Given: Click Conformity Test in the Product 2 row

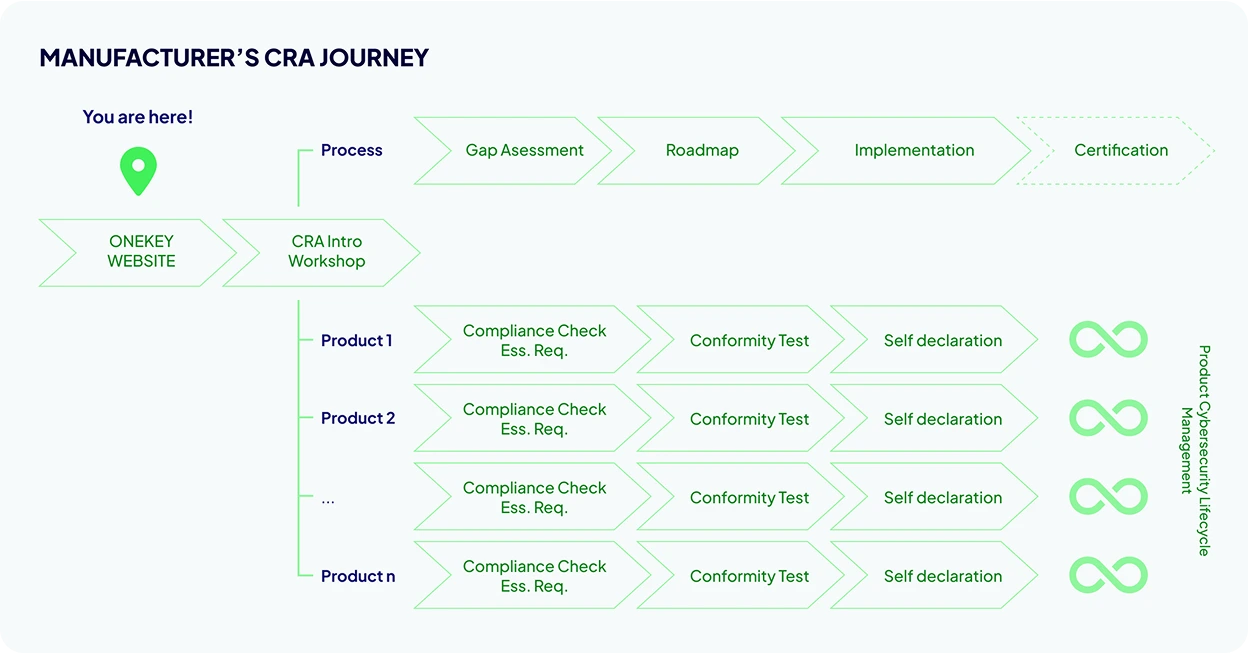Looking at the screenshot, I should [741, 419].
